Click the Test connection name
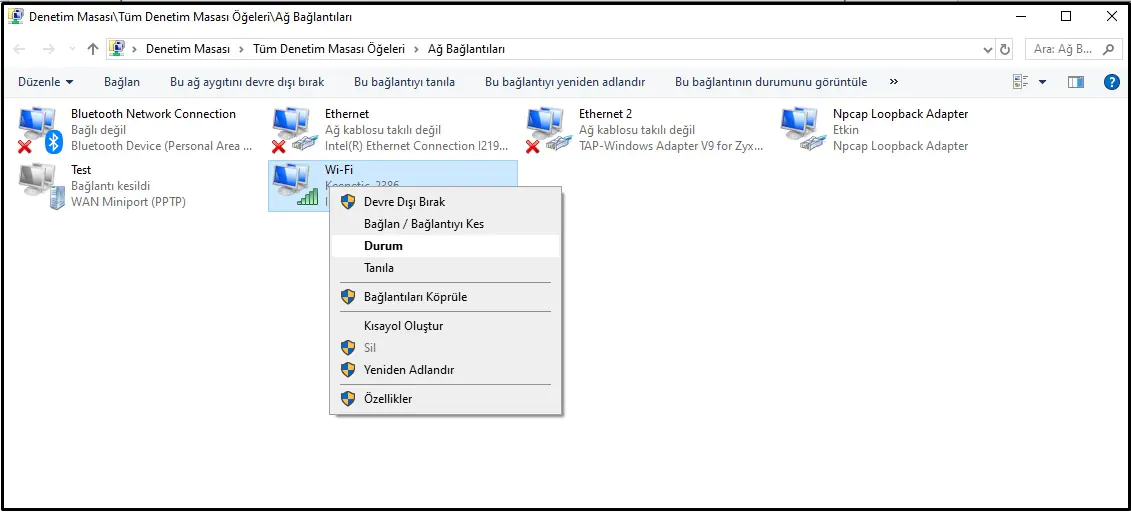The height and width of the screenshot is (512, 1131). coord(81,170)
